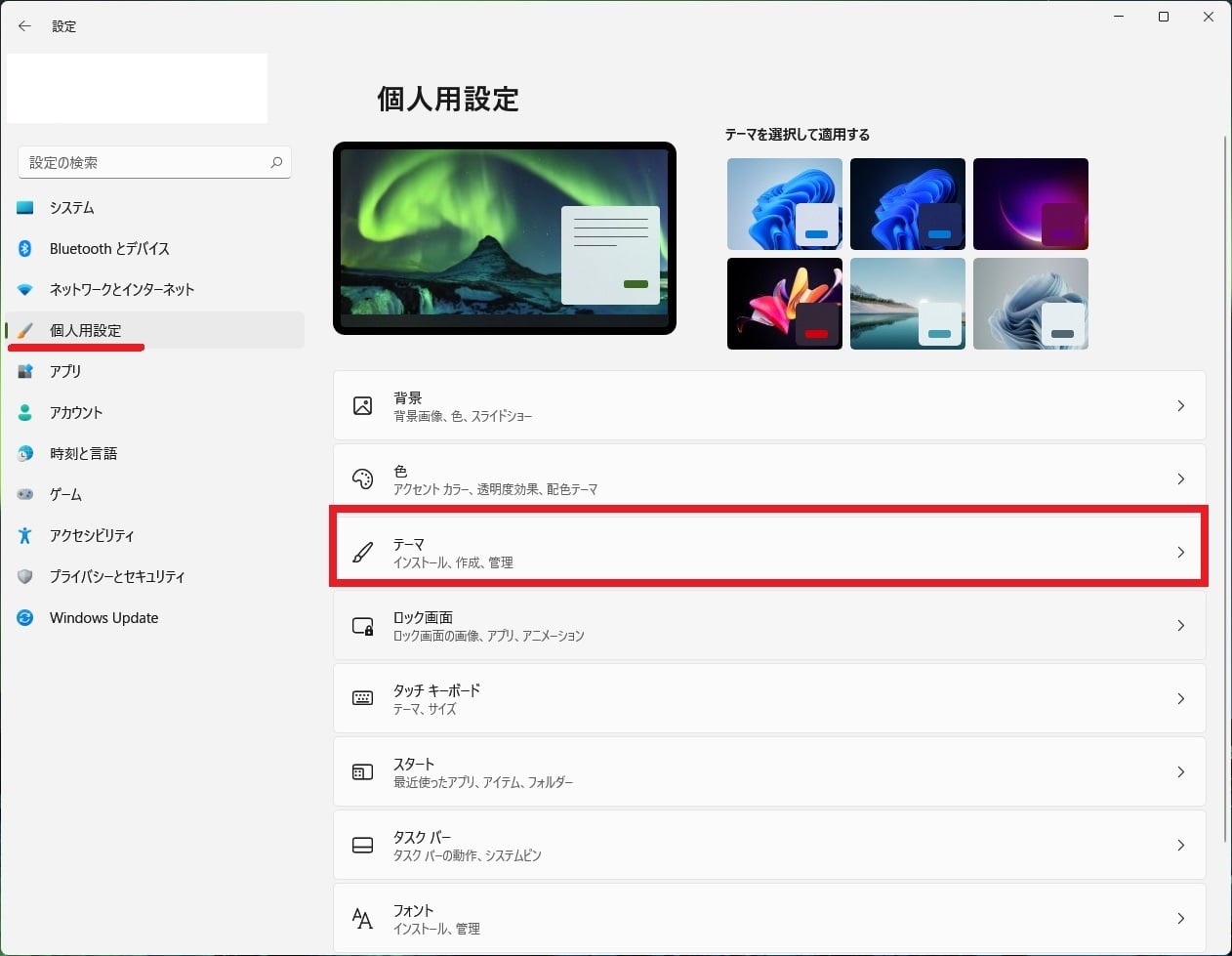1232x956 pixels.
Task: Click the アクセシビリティ figure icon
Action: (25, 536)
